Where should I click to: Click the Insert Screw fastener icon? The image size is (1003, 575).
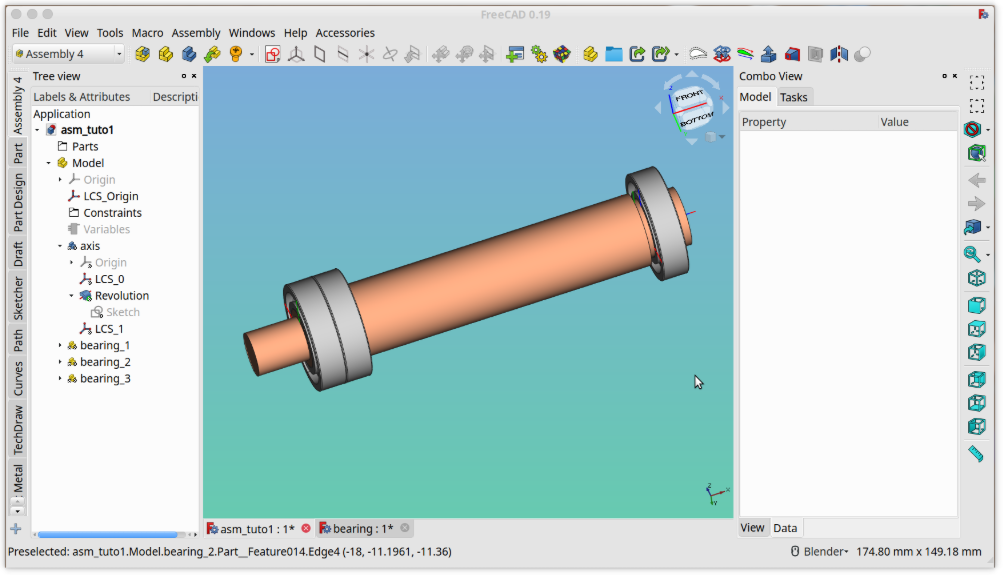236,54
